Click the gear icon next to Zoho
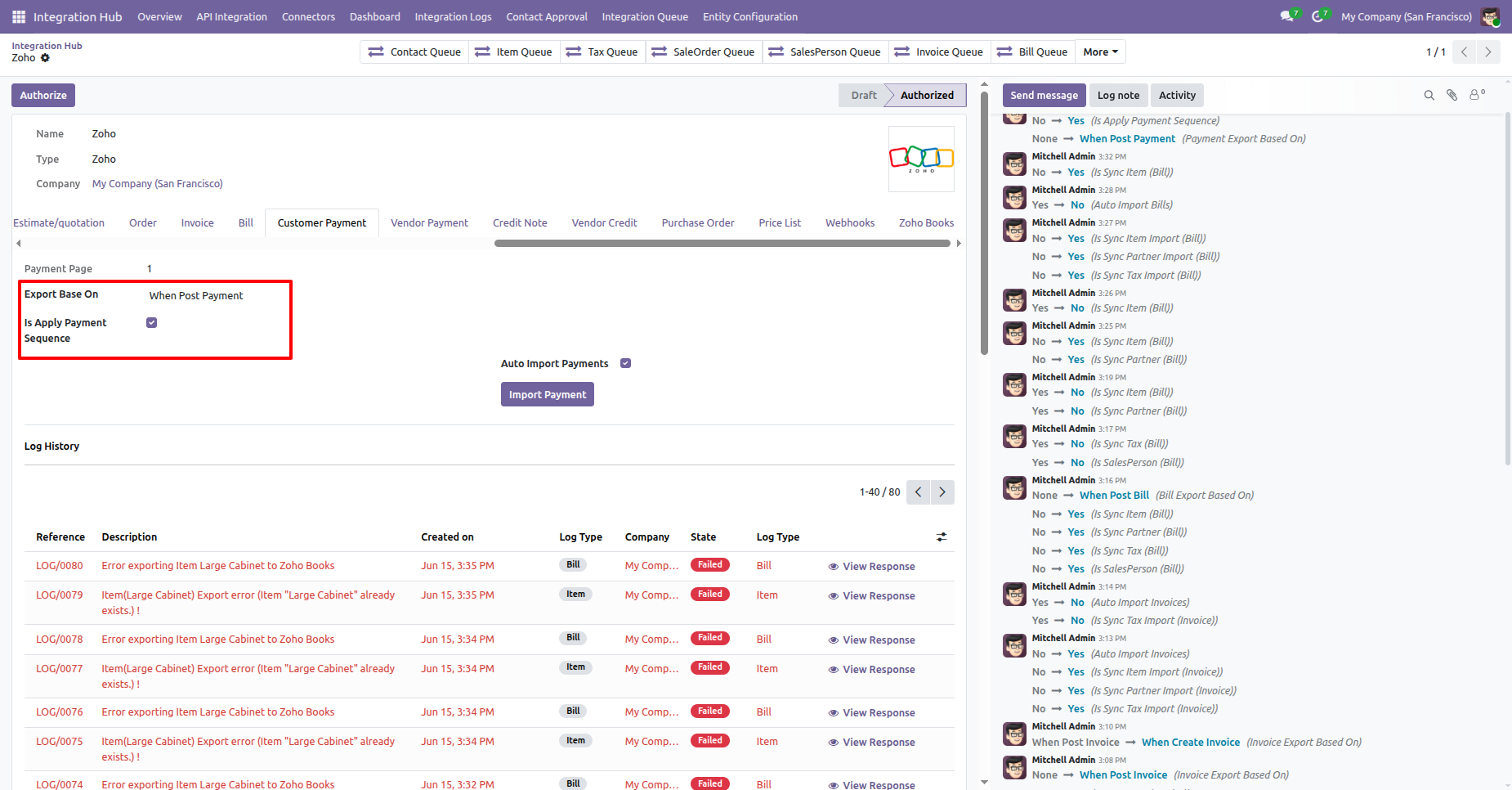 point(45,58)
